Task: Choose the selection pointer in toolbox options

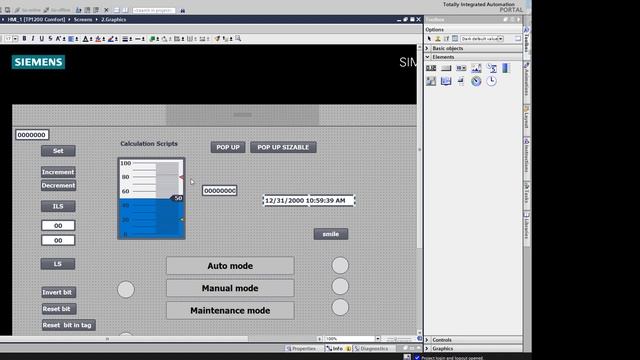Action: tap(429, 39)
